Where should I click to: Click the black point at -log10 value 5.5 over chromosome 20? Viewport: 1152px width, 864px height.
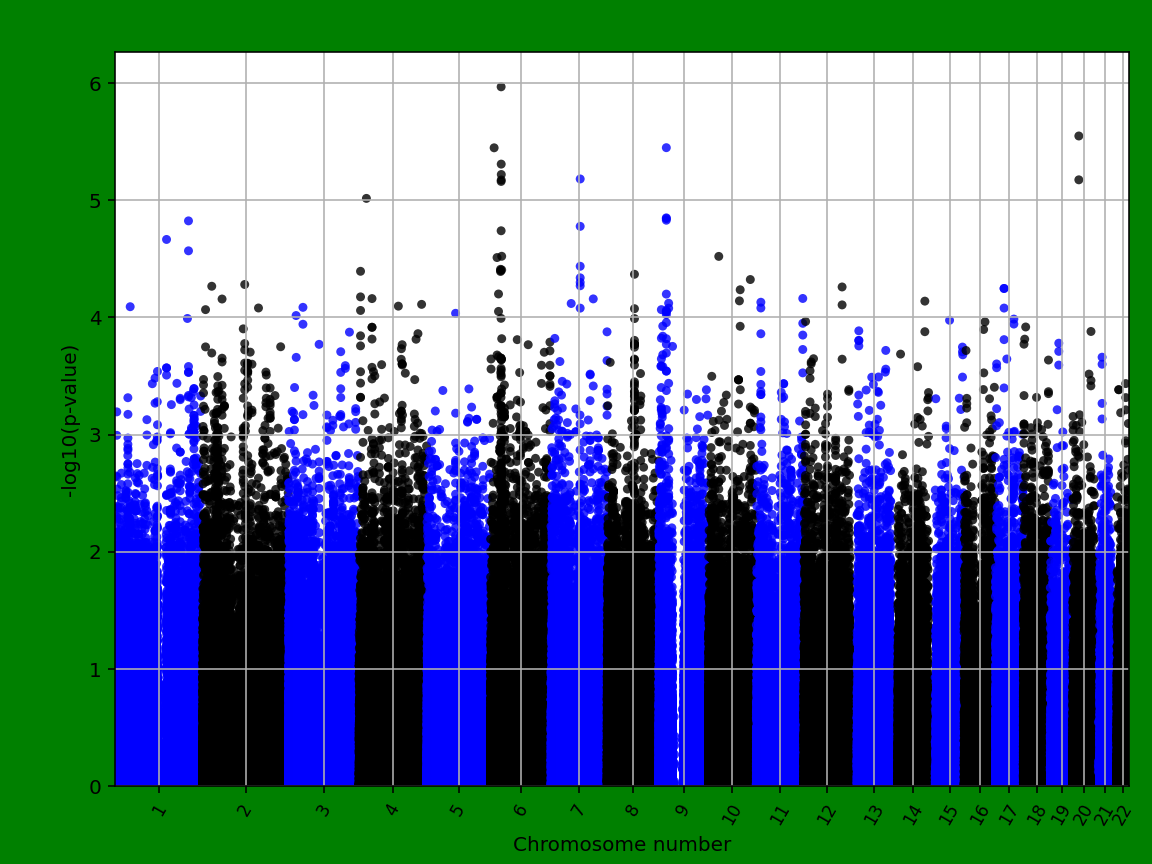(1077, 134)
